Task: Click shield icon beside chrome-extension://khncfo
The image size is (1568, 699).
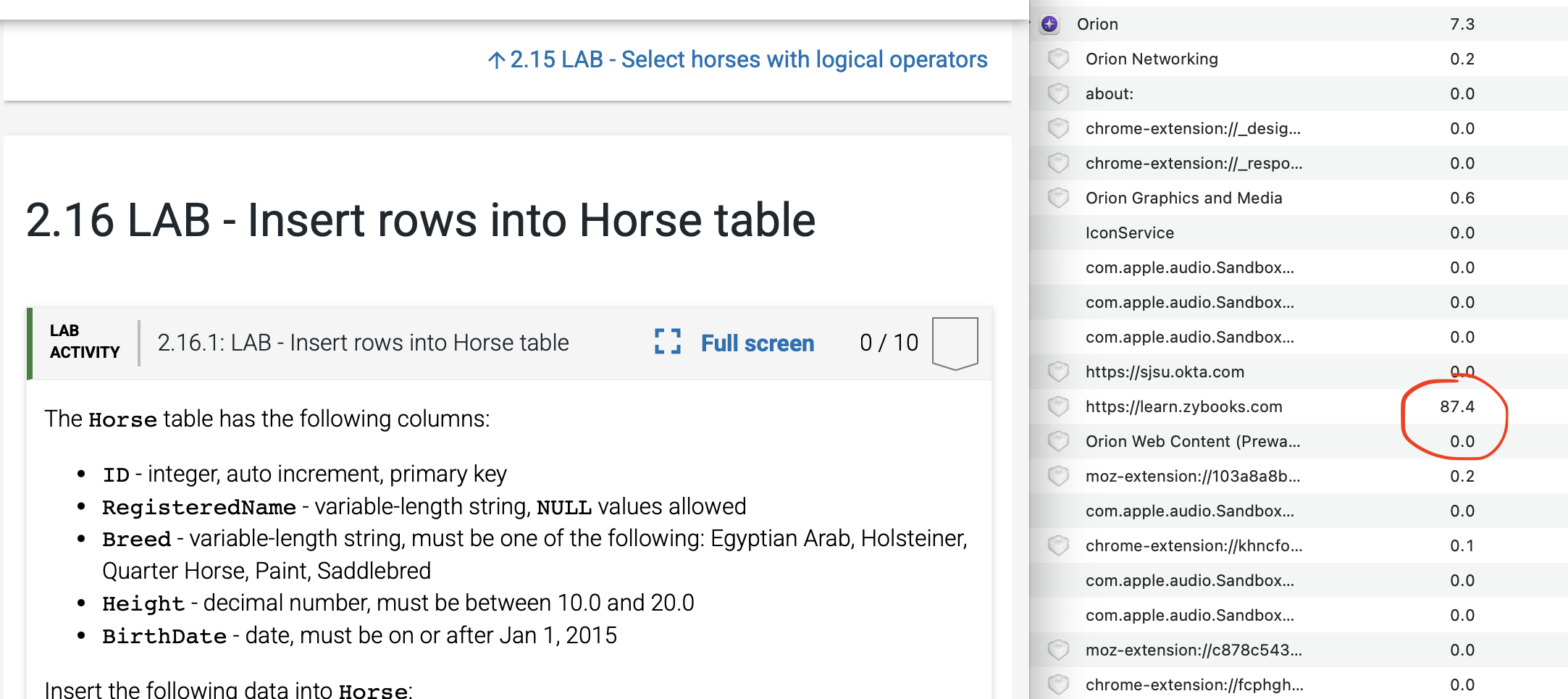Action: [x=1058, y=545]
